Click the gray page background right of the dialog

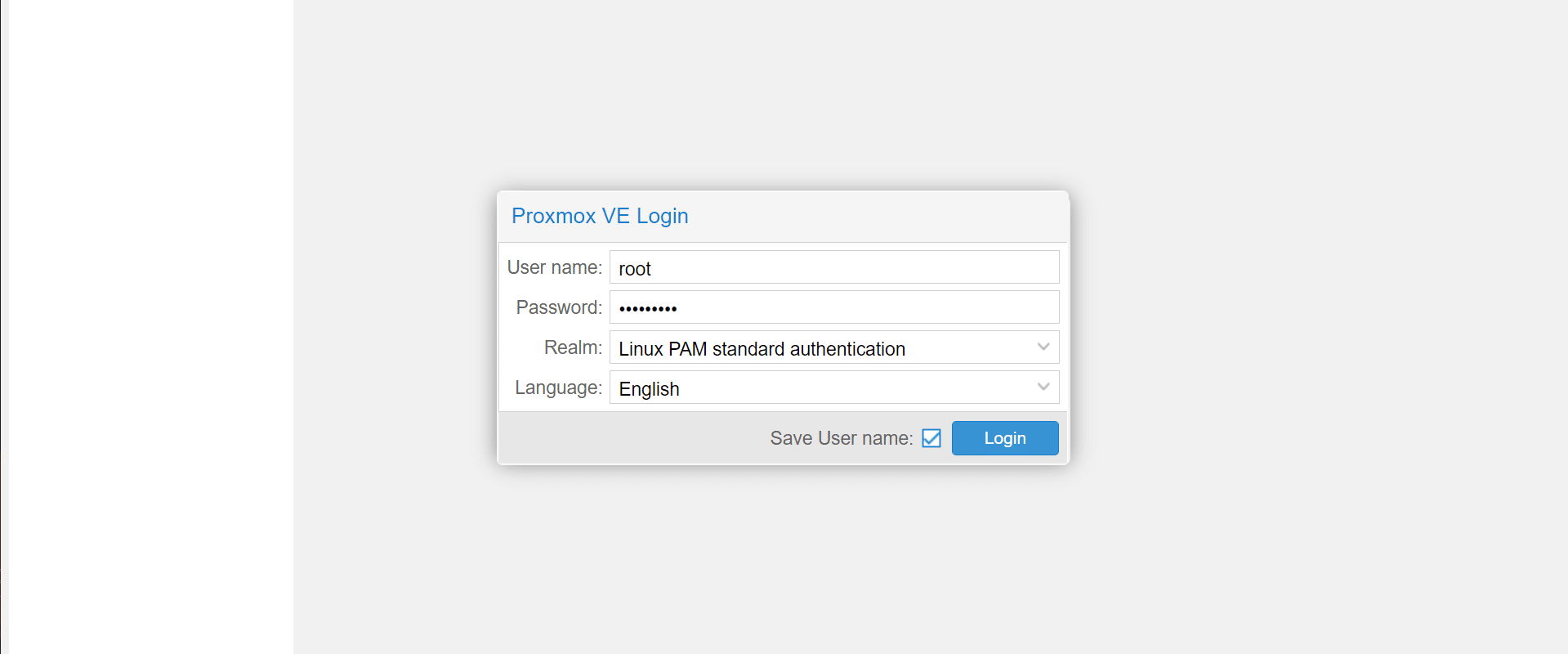(1307, 327)
